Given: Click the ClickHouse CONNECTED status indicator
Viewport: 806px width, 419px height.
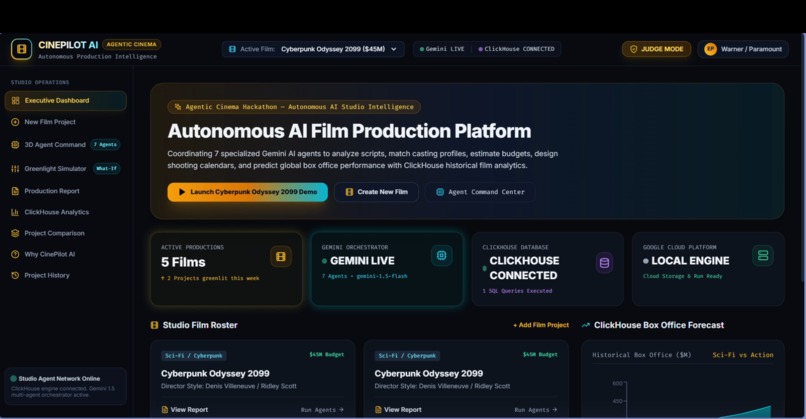Looking at the screenshot, I should [x=516, y=49].
